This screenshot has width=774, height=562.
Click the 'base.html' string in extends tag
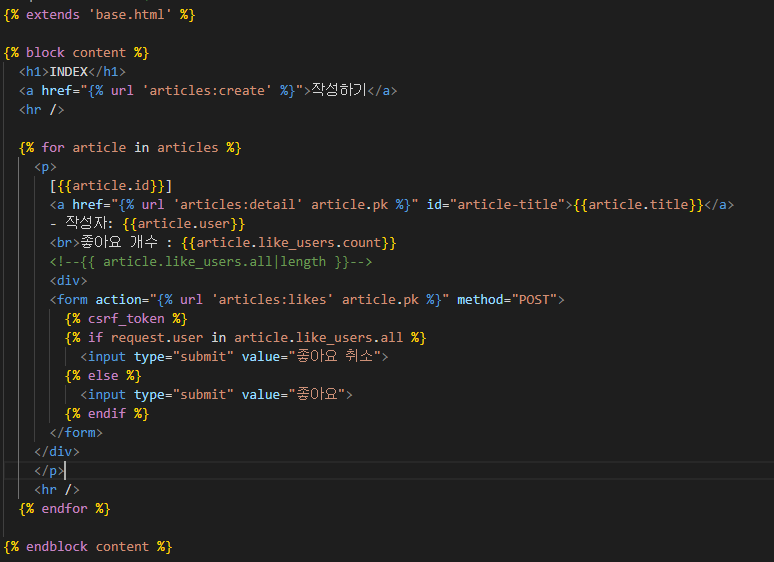[130, 15]
